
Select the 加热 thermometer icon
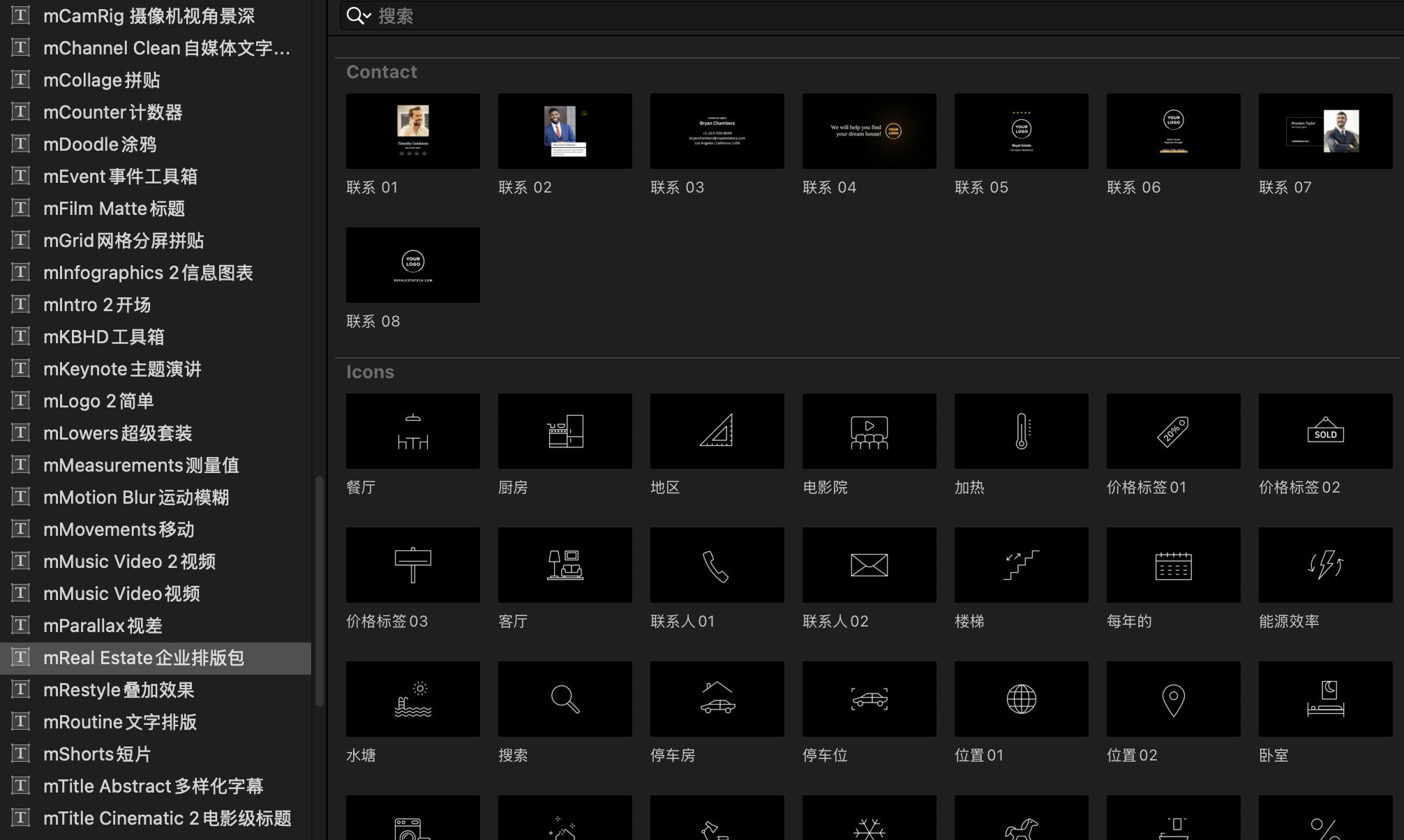1022,431
